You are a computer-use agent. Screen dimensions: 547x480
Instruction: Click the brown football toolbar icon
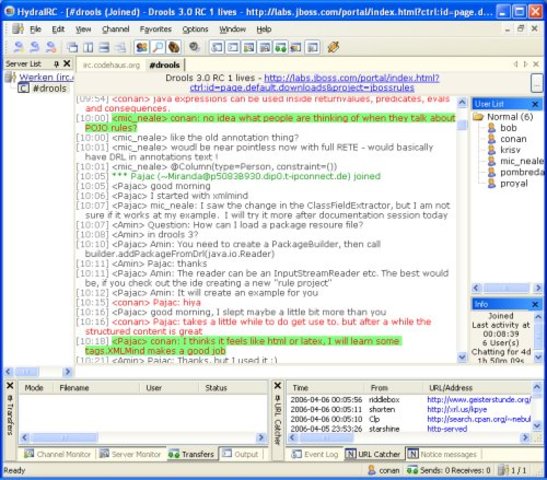(174, 47)
